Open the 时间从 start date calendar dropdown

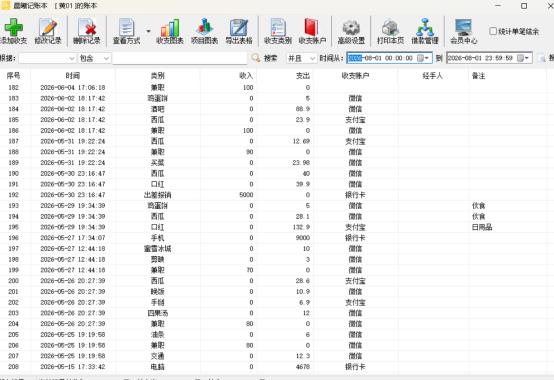tap(423, 58)
